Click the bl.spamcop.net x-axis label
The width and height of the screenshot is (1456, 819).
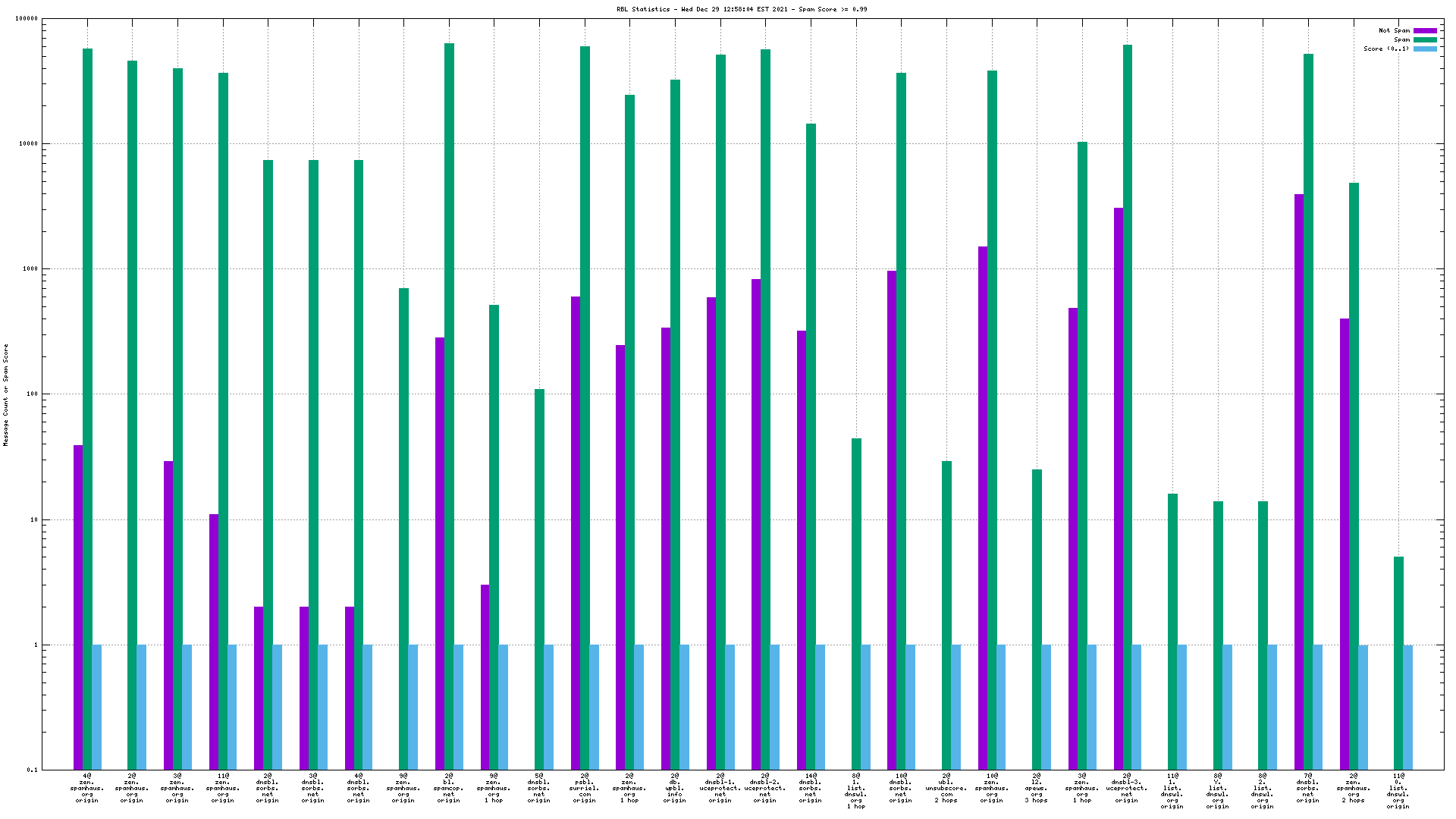tap(449, 788)
